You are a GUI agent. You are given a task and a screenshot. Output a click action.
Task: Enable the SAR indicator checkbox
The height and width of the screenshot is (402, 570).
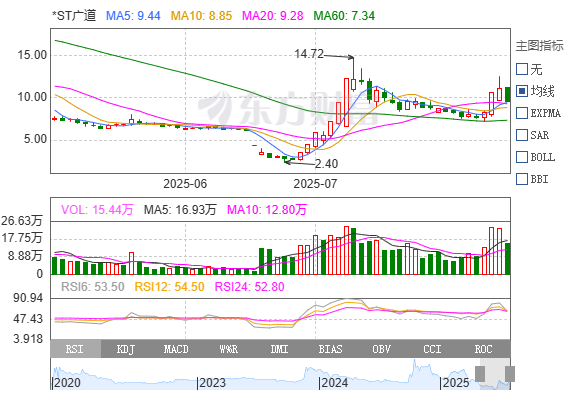click(522, 135)
